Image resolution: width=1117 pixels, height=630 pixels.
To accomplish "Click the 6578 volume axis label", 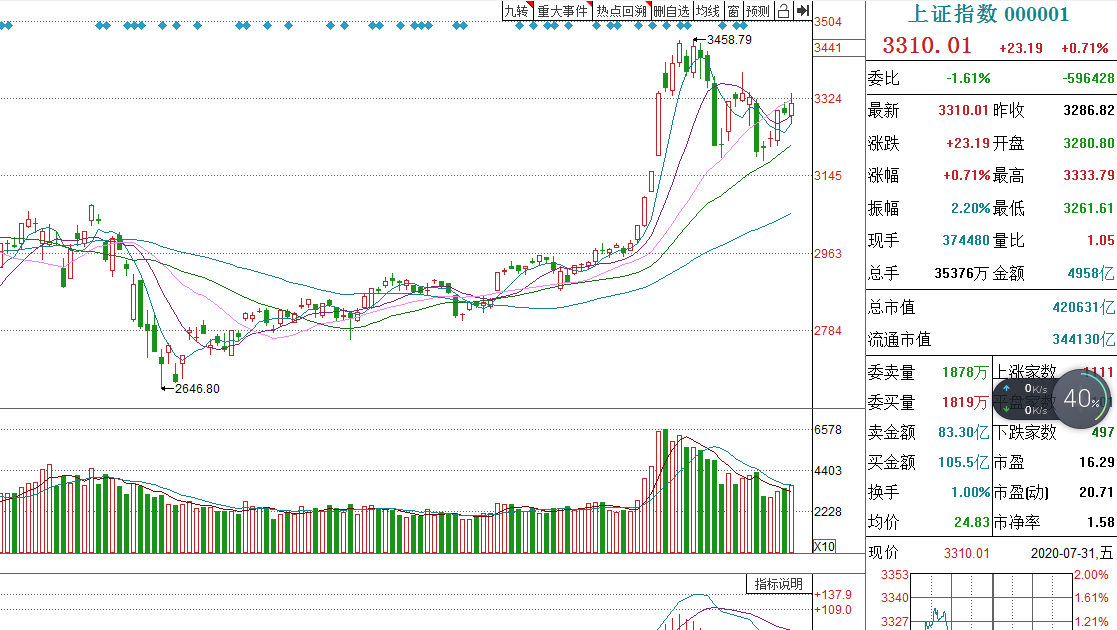I will (x=828, y=430).
